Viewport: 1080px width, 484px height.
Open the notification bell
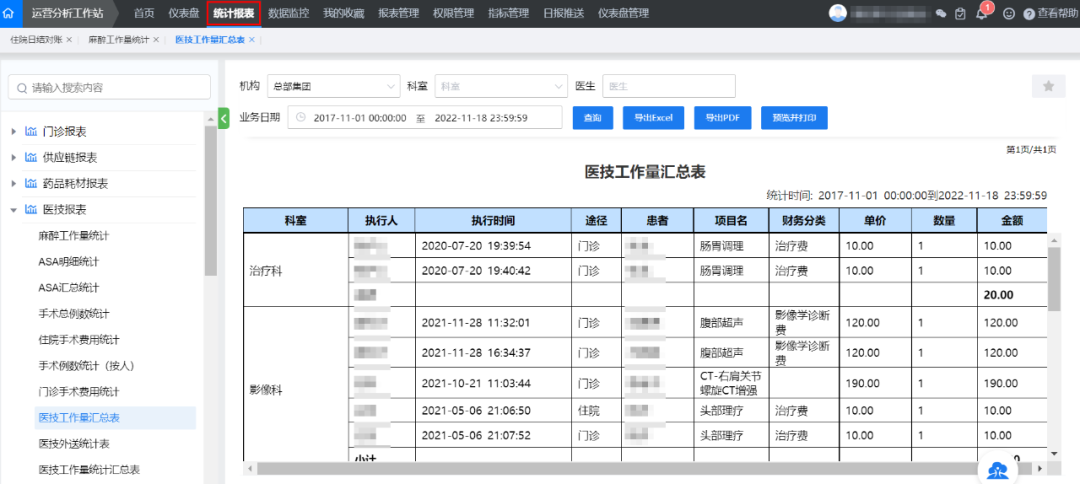click(x=982, y=14)
